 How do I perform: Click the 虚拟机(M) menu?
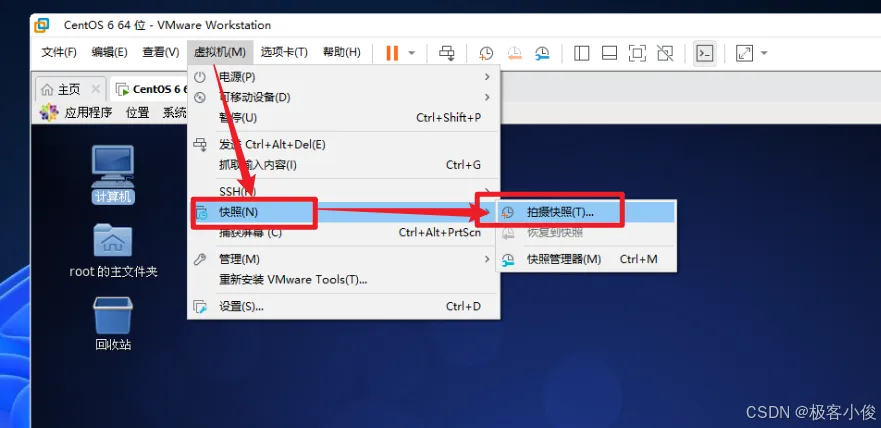[x=220, y=52]
